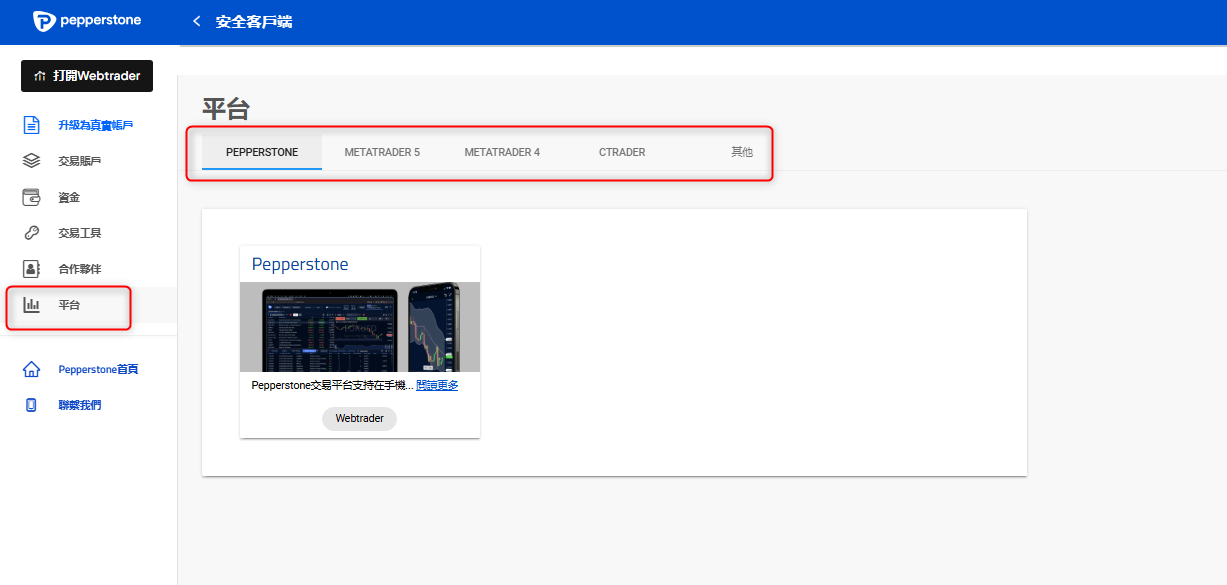Click the Pepperstone platform preview image
Screen dimensions: 1227x585
point(359,327)
